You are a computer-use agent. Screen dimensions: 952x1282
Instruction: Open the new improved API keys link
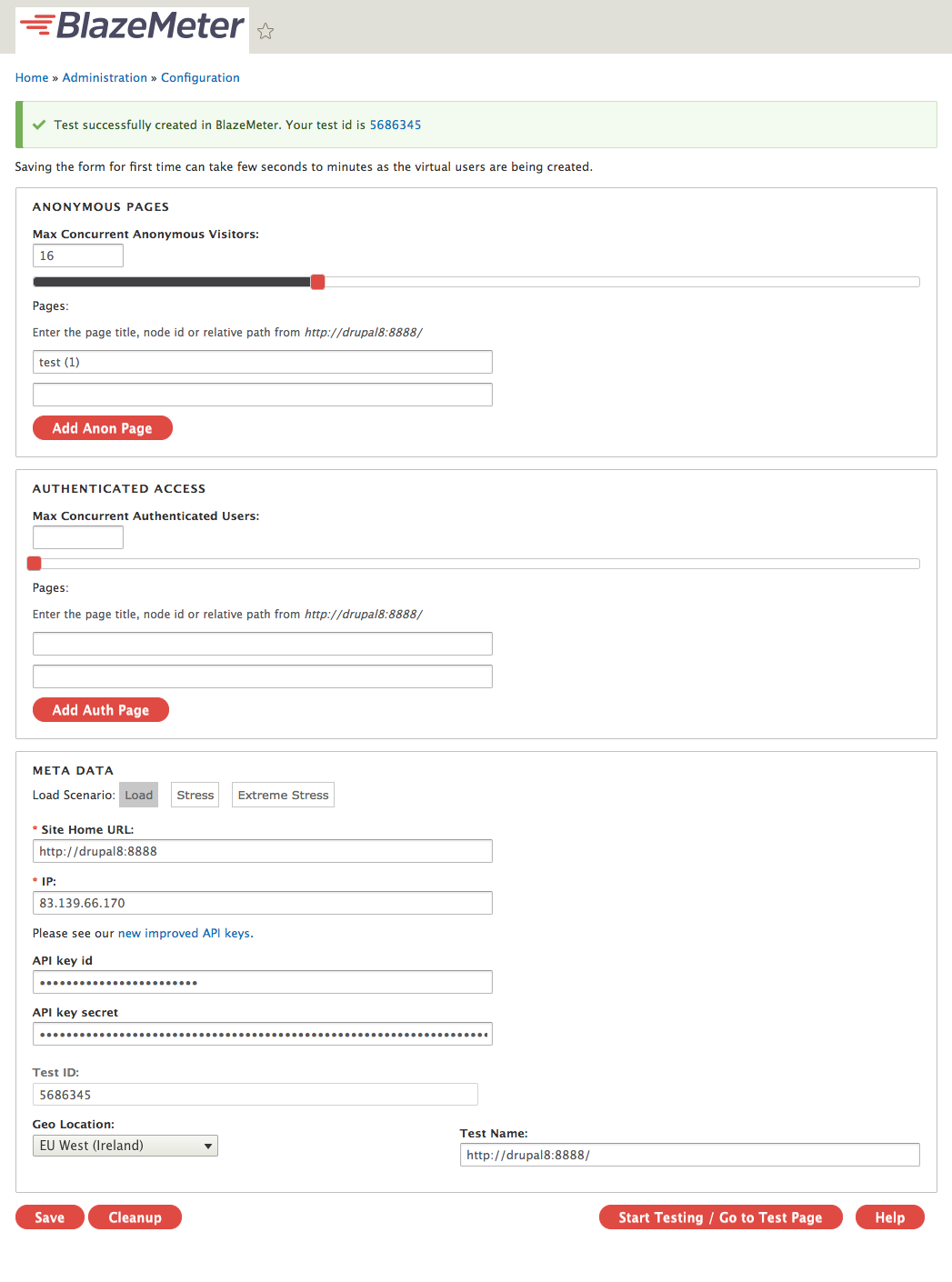click(185, 934)
